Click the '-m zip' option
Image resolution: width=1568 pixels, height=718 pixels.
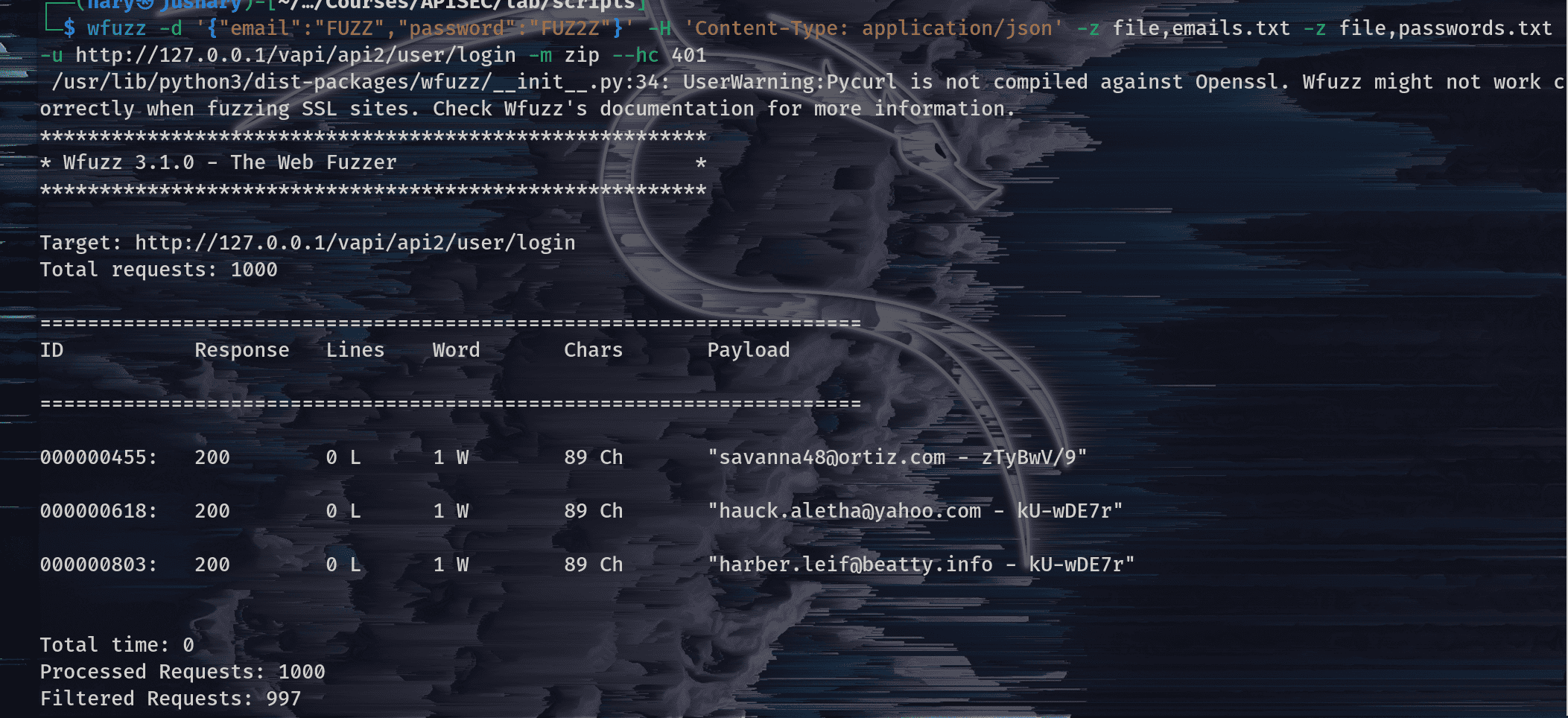tap(564, 55)
